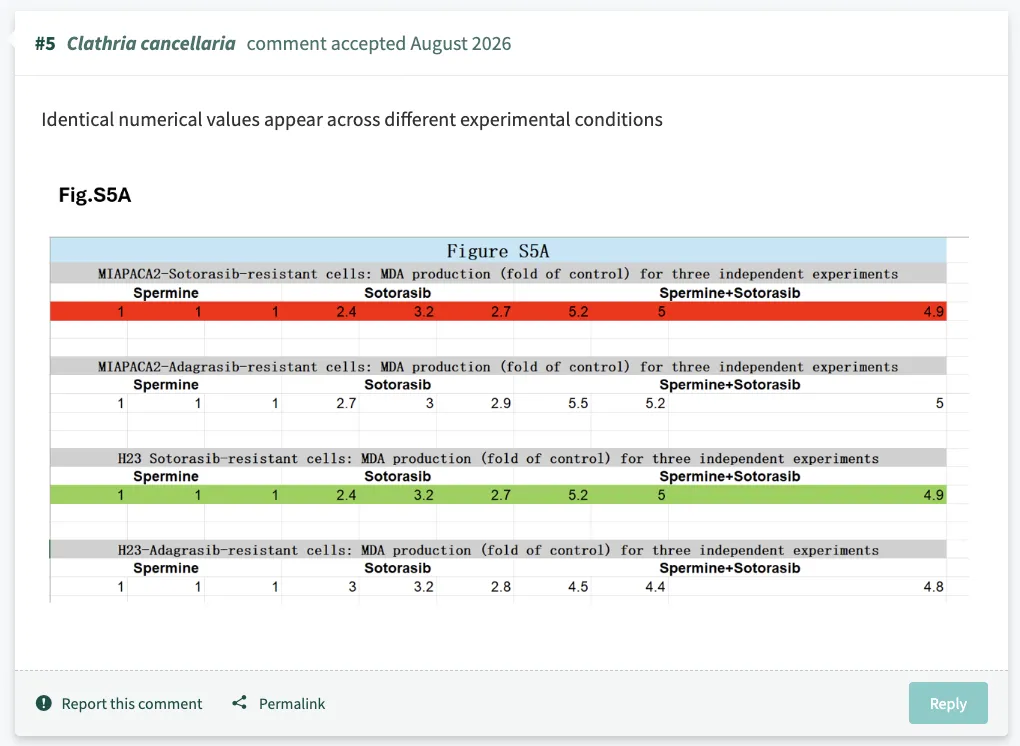The height and width of the screenshot is (746, 1020).
Task: Click the Report this comment exclamation icon
Action: click(x=44, y=703)
